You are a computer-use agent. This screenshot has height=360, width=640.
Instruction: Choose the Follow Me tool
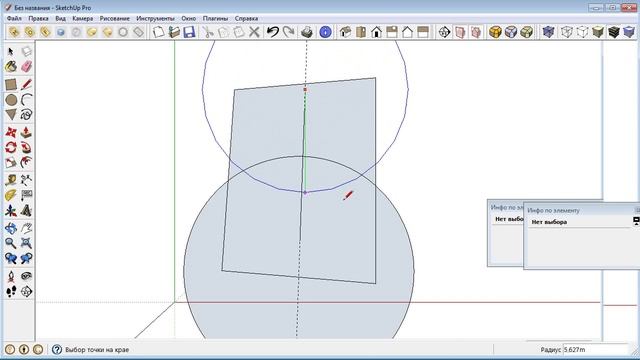coord(27,147)
